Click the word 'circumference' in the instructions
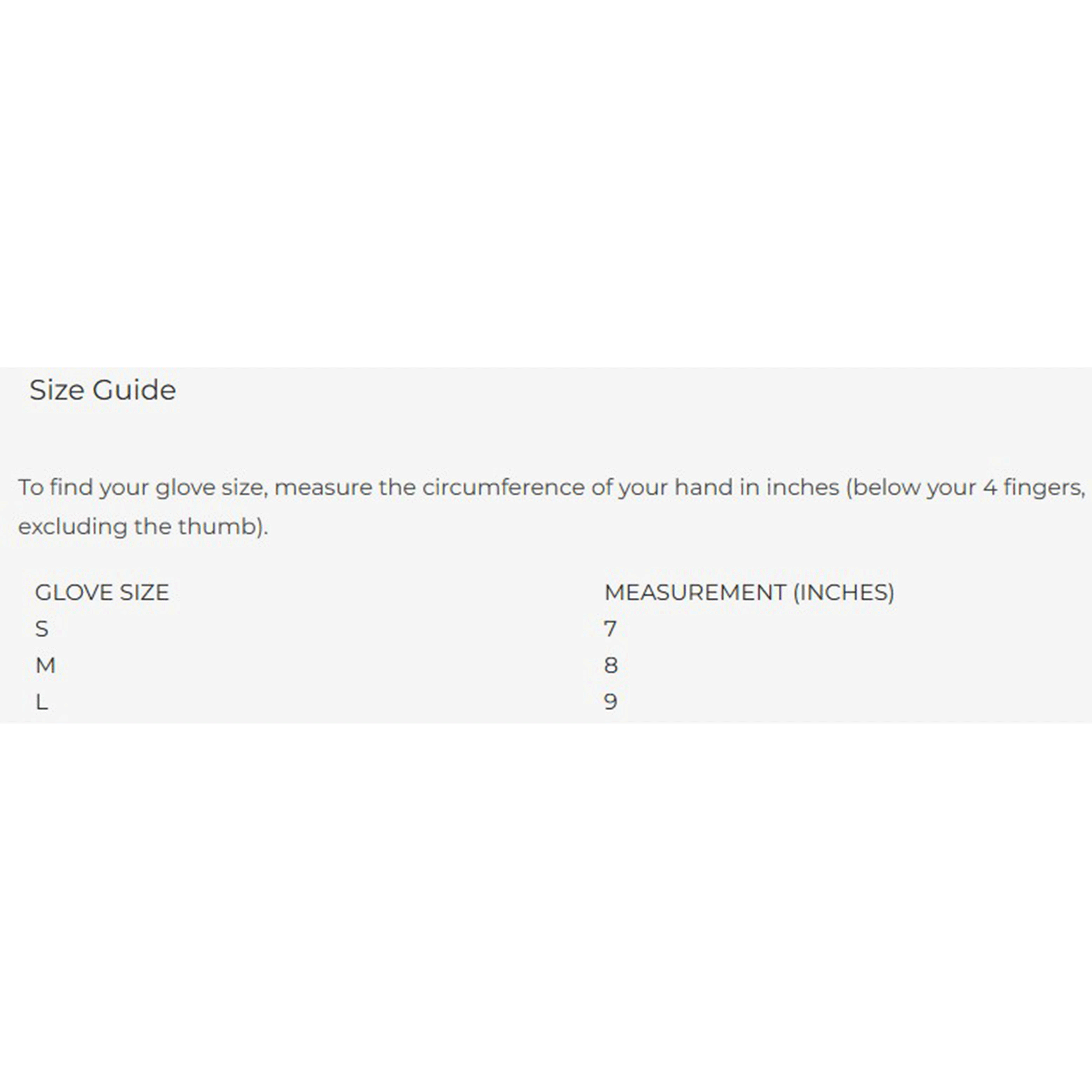 pos(503,487)
